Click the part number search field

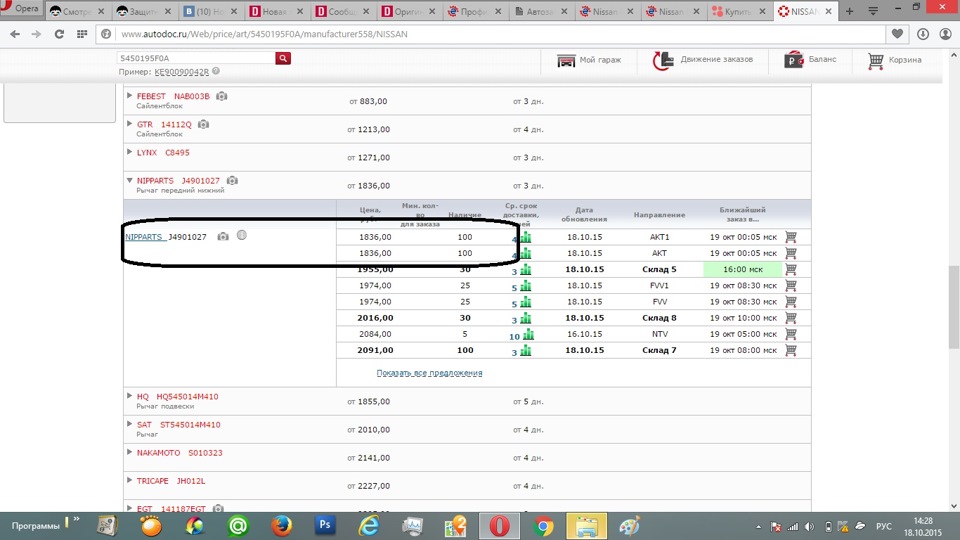click(196, 58)
